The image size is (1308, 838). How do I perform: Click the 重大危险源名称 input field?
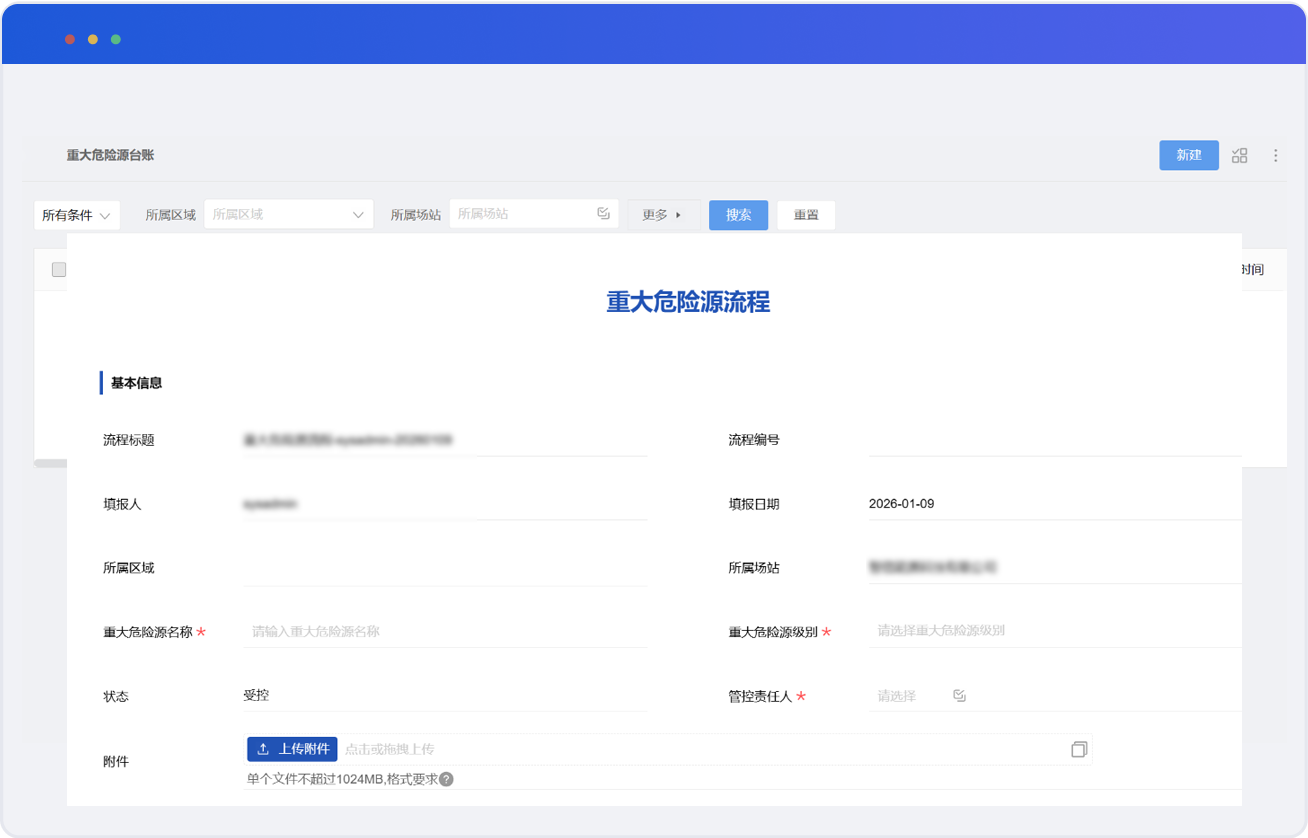(x=445, y=632)
